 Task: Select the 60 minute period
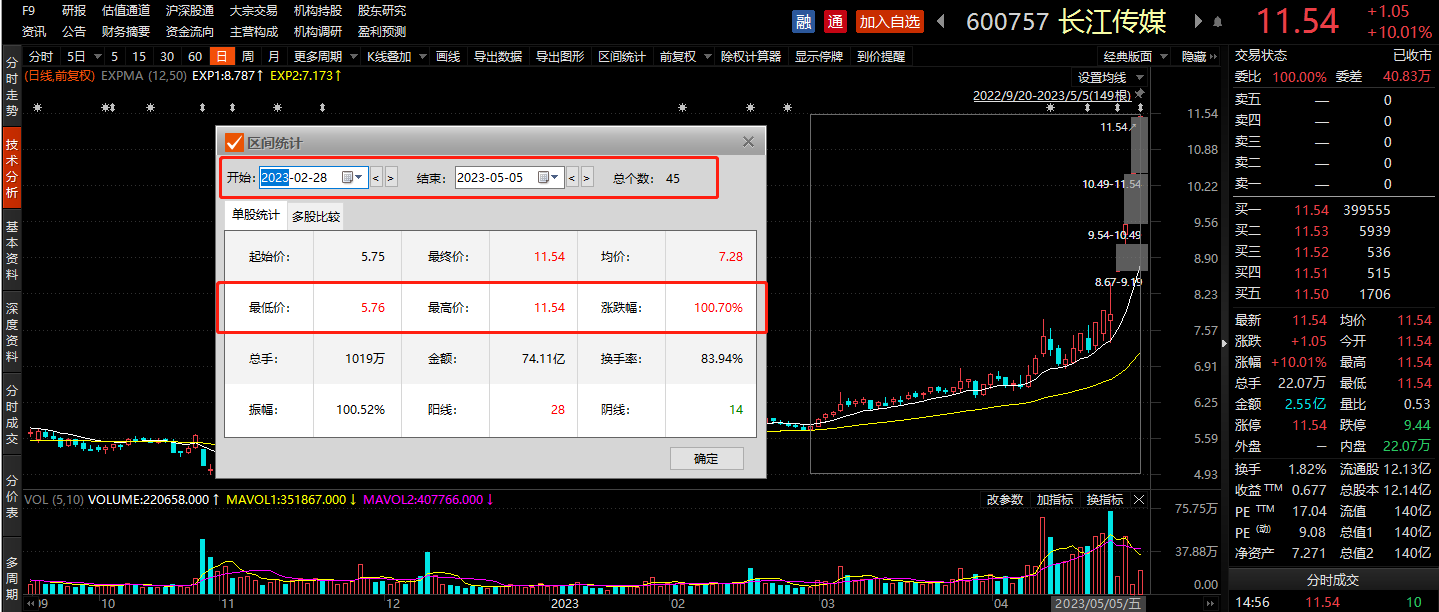pyautogui.click(x=194, y=57)
